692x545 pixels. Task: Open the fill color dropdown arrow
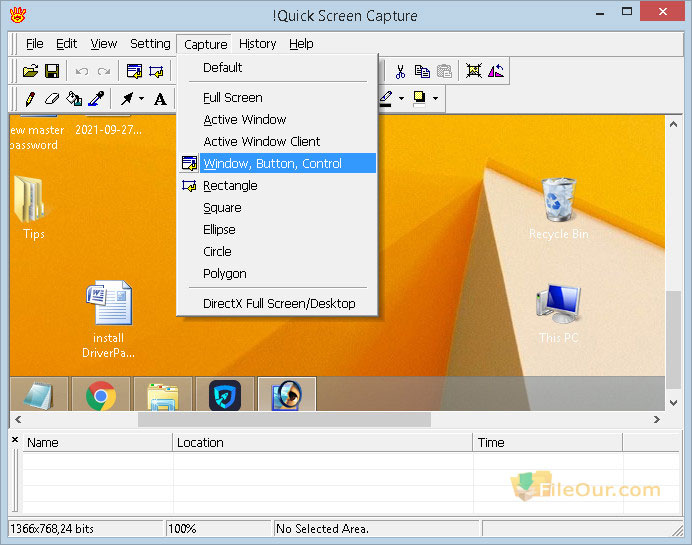[435, 98]
